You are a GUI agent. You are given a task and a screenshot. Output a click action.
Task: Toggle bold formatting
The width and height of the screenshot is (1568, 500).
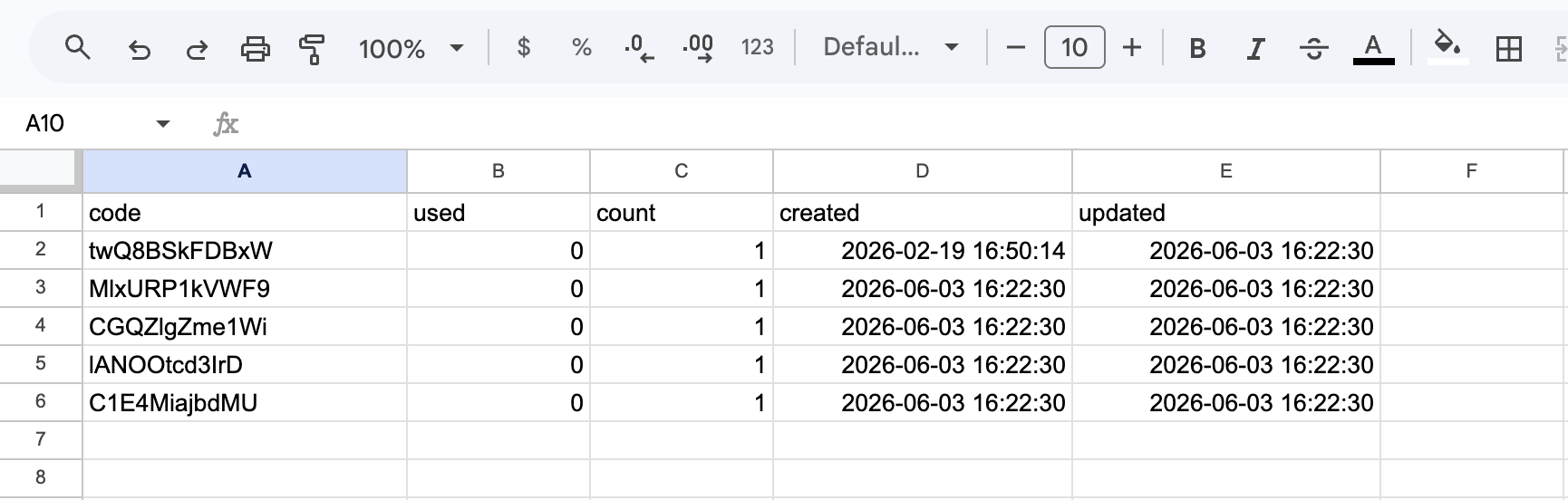[1197, 48]
